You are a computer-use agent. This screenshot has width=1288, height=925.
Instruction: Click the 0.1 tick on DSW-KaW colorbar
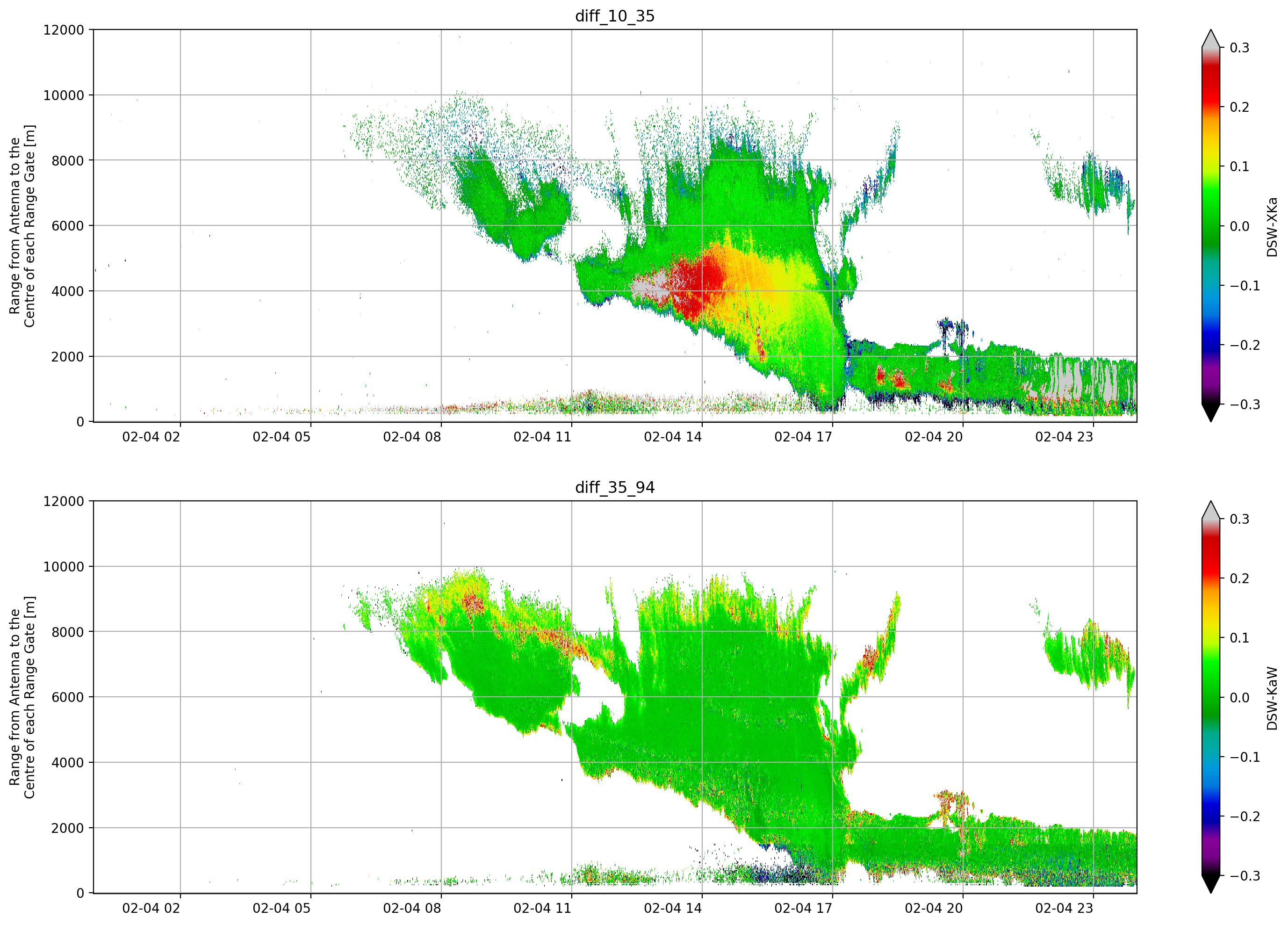(x=1240, y=638)
